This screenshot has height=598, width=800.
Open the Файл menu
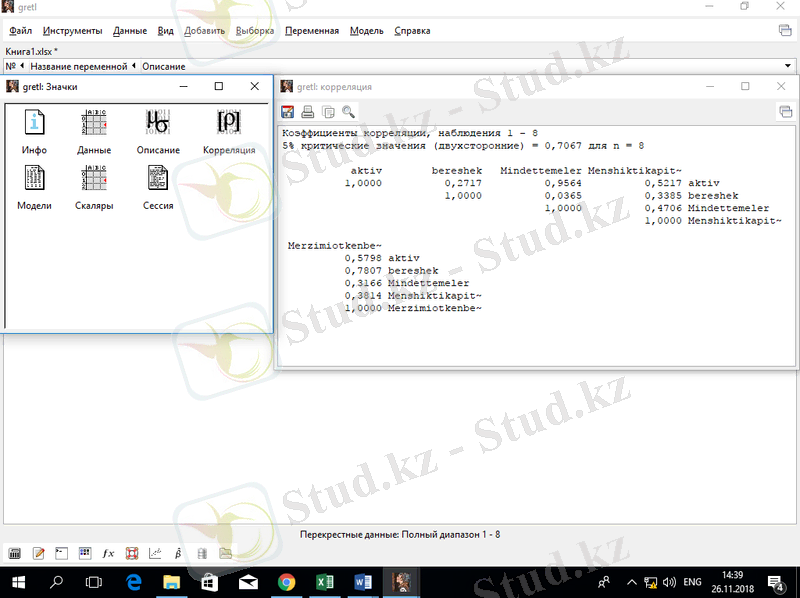(20, 31)
